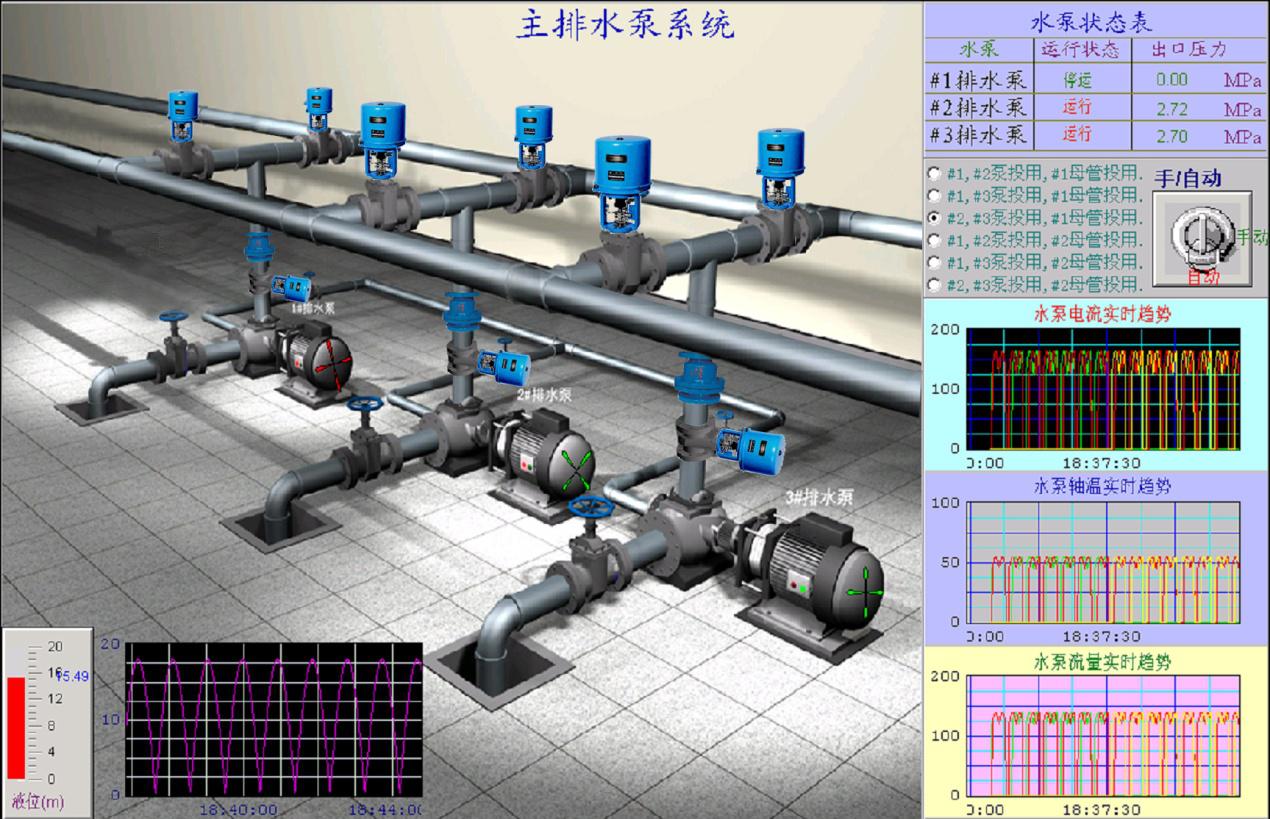Screen dimensions: 1270x819
Task: Click the '运行状态' column header
Action: [x=1079, y=49]
